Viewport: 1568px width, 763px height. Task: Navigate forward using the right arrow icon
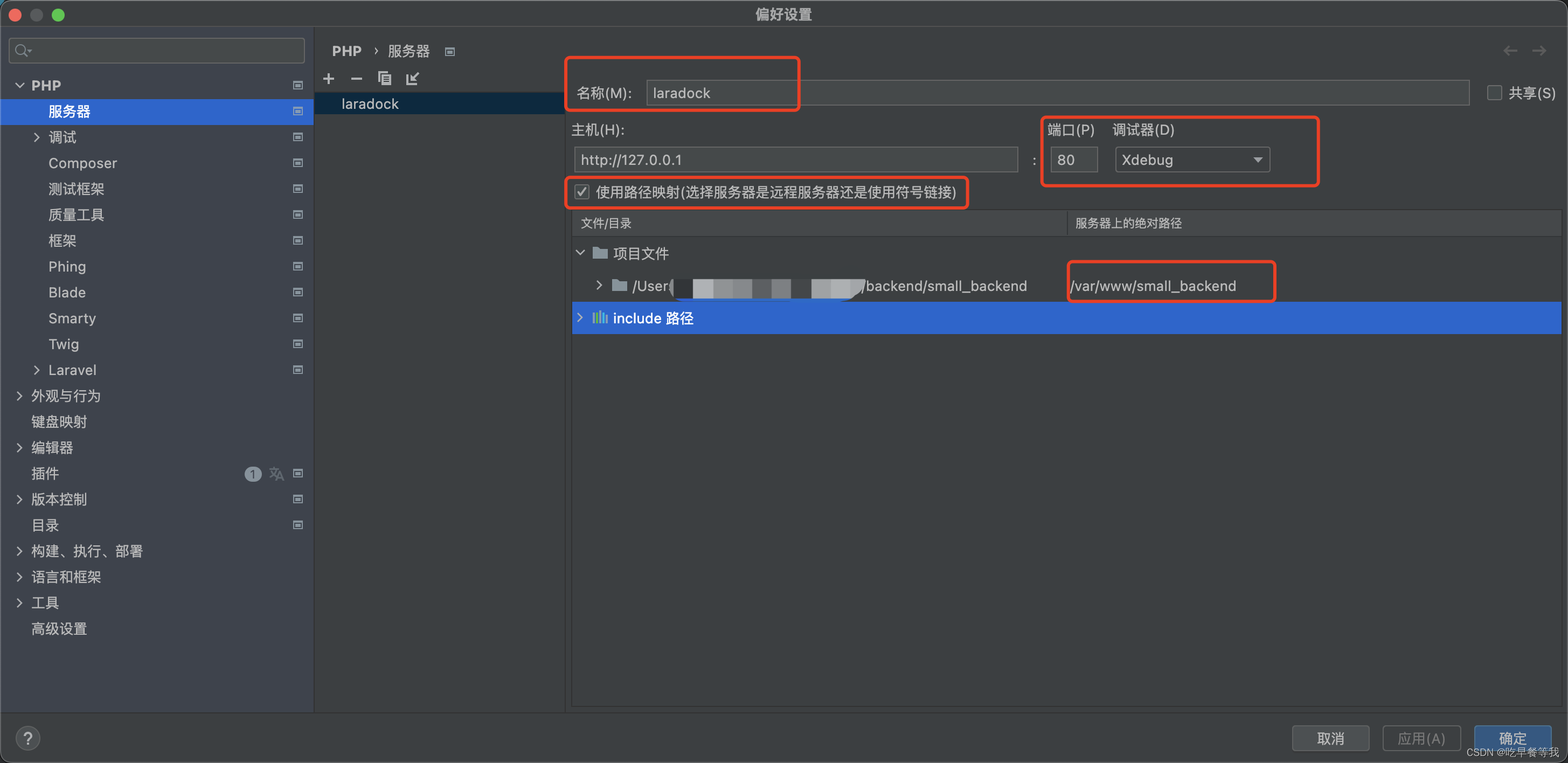coord(1540,51)
